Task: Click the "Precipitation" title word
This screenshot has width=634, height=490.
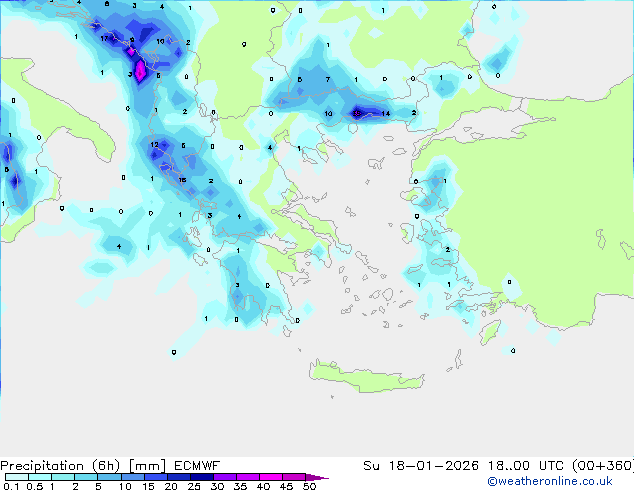Action: 42,466
